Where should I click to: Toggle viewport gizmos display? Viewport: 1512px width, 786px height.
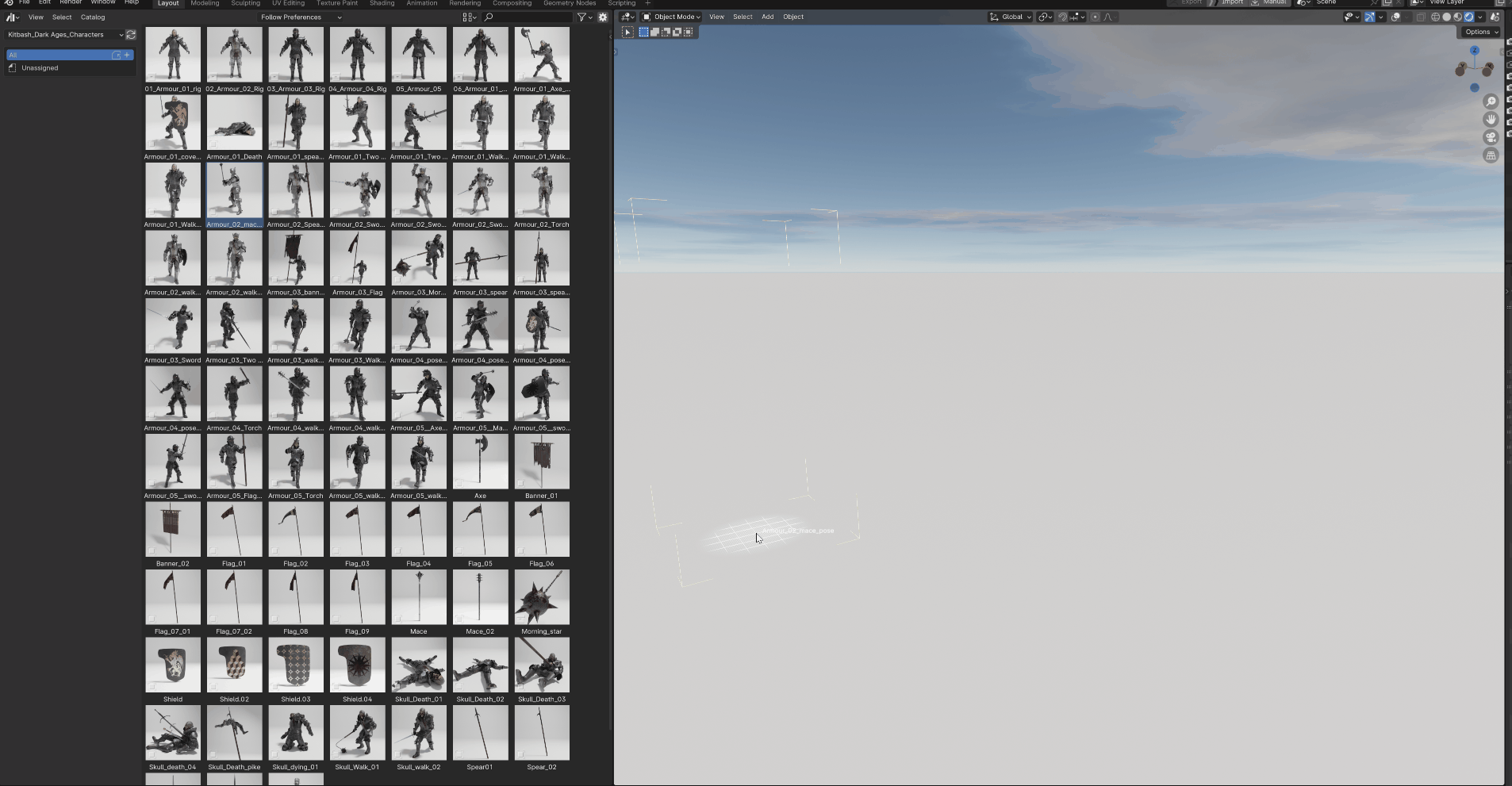(1369, 17)
